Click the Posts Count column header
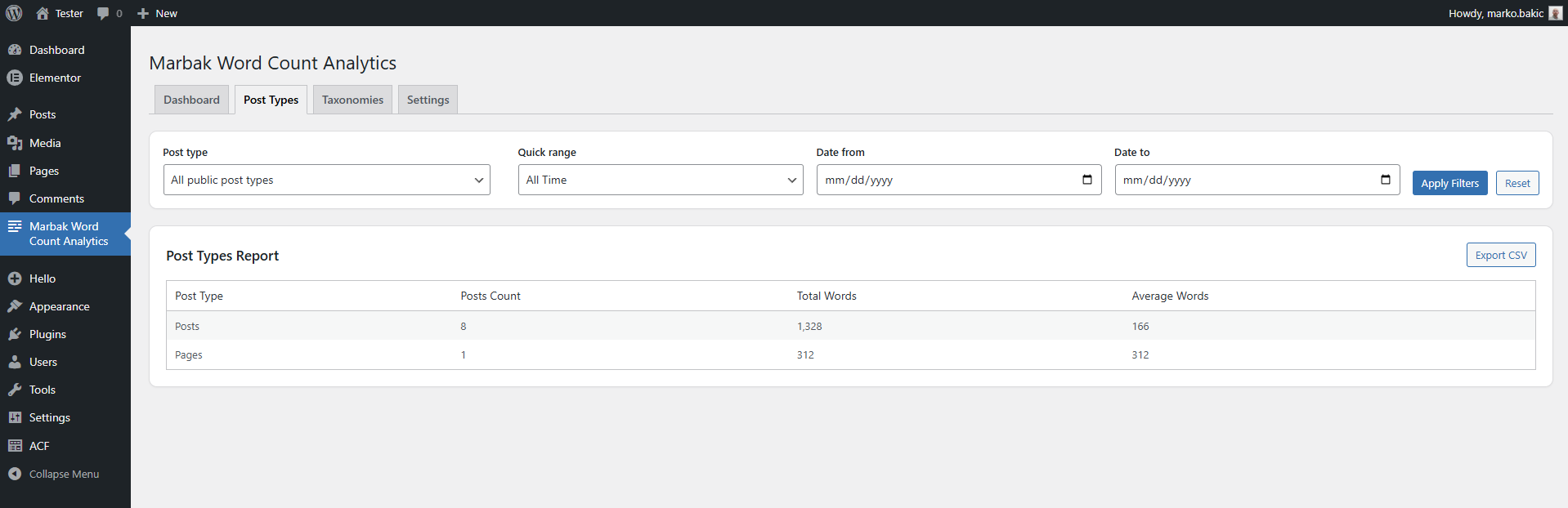 coord(491,296)
